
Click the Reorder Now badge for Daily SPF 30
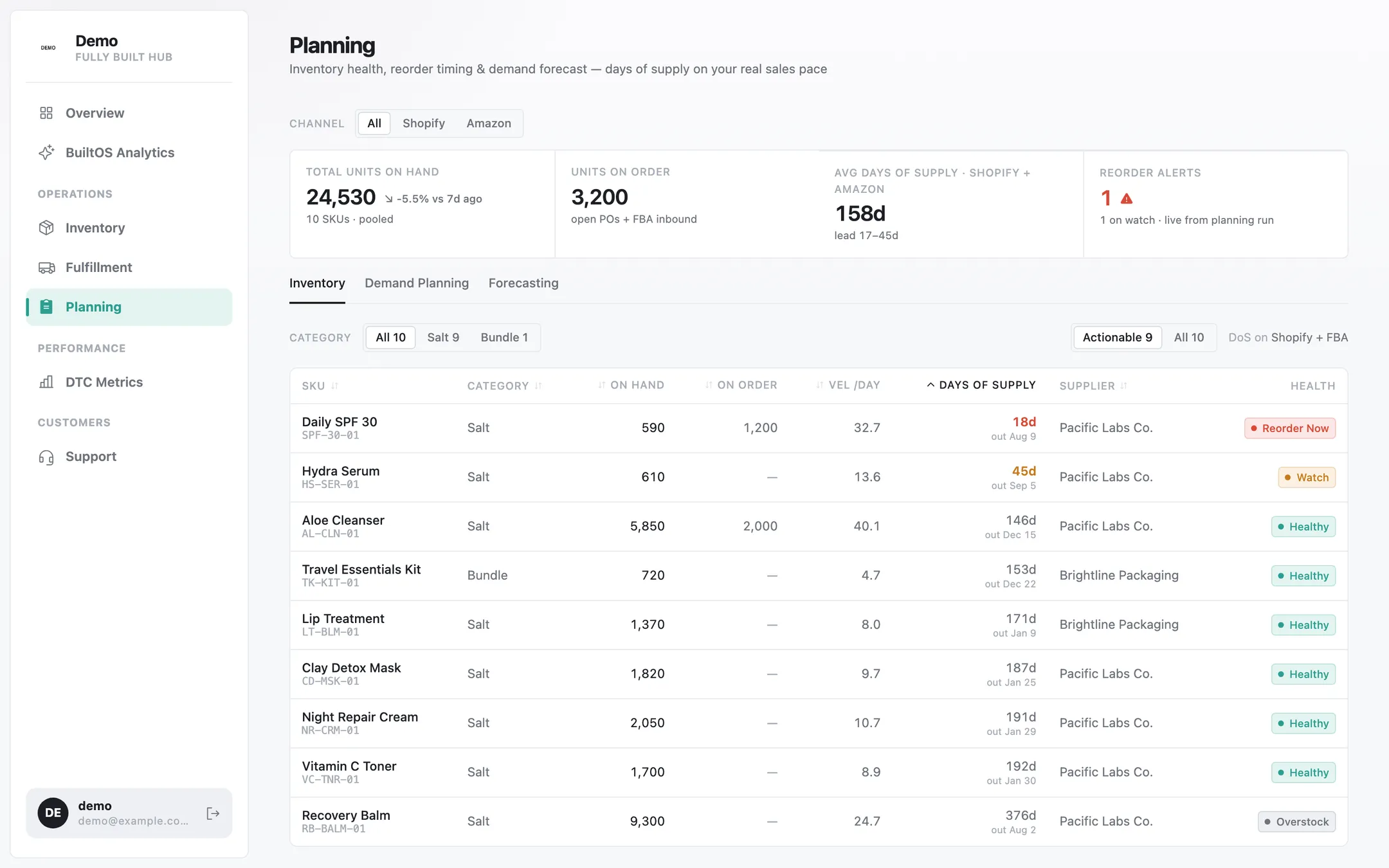tap(1289, 428)
